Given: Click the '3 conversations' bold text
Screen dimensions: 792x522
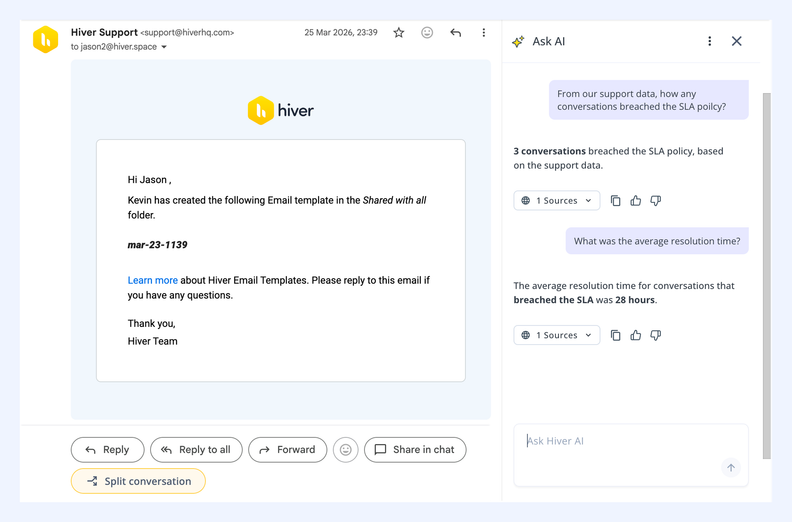Looking at the screenshot, I should click(x=550, y=151).
